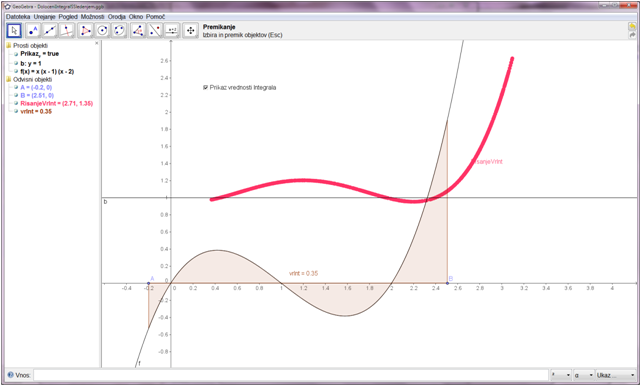Select the Angle tool
The image size is (641, 386).
[x=138, y=31]
